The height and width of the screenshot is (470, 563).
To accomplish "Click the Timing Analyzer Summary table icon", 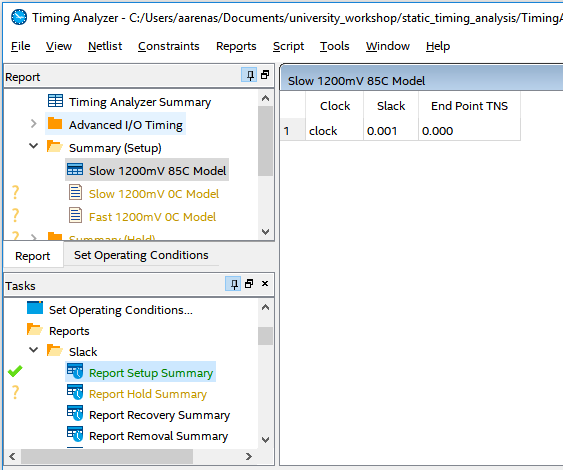I will pos(55,101).
